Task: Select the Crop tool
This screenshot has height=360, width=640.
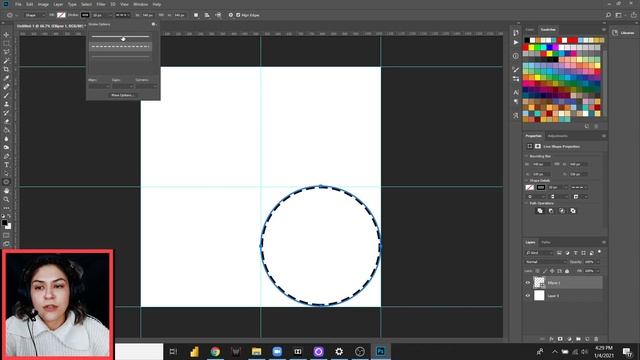Action: coord(6,69)
